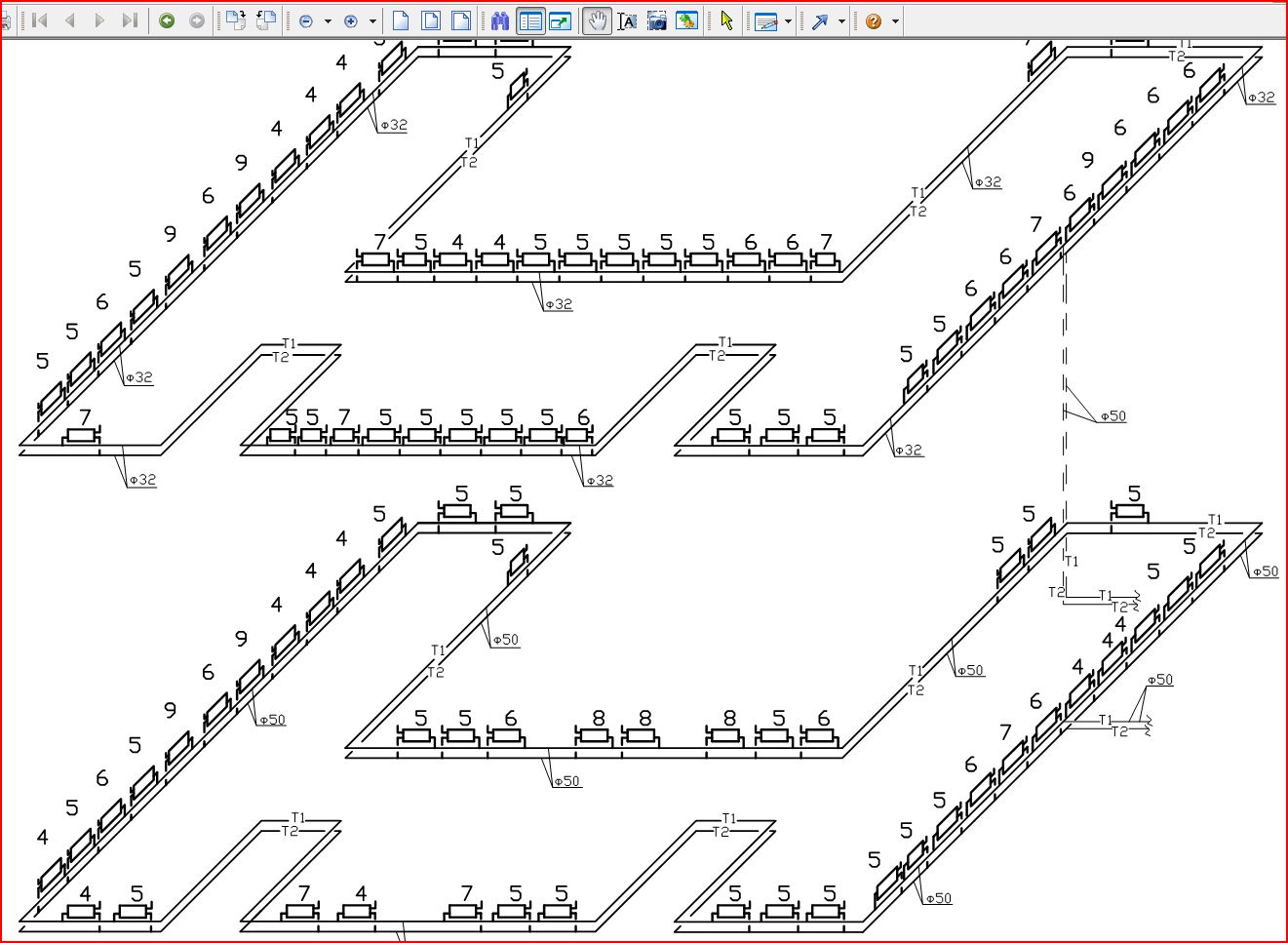
Task: Click the Zoom In plus icon
Action: point(351,20)
